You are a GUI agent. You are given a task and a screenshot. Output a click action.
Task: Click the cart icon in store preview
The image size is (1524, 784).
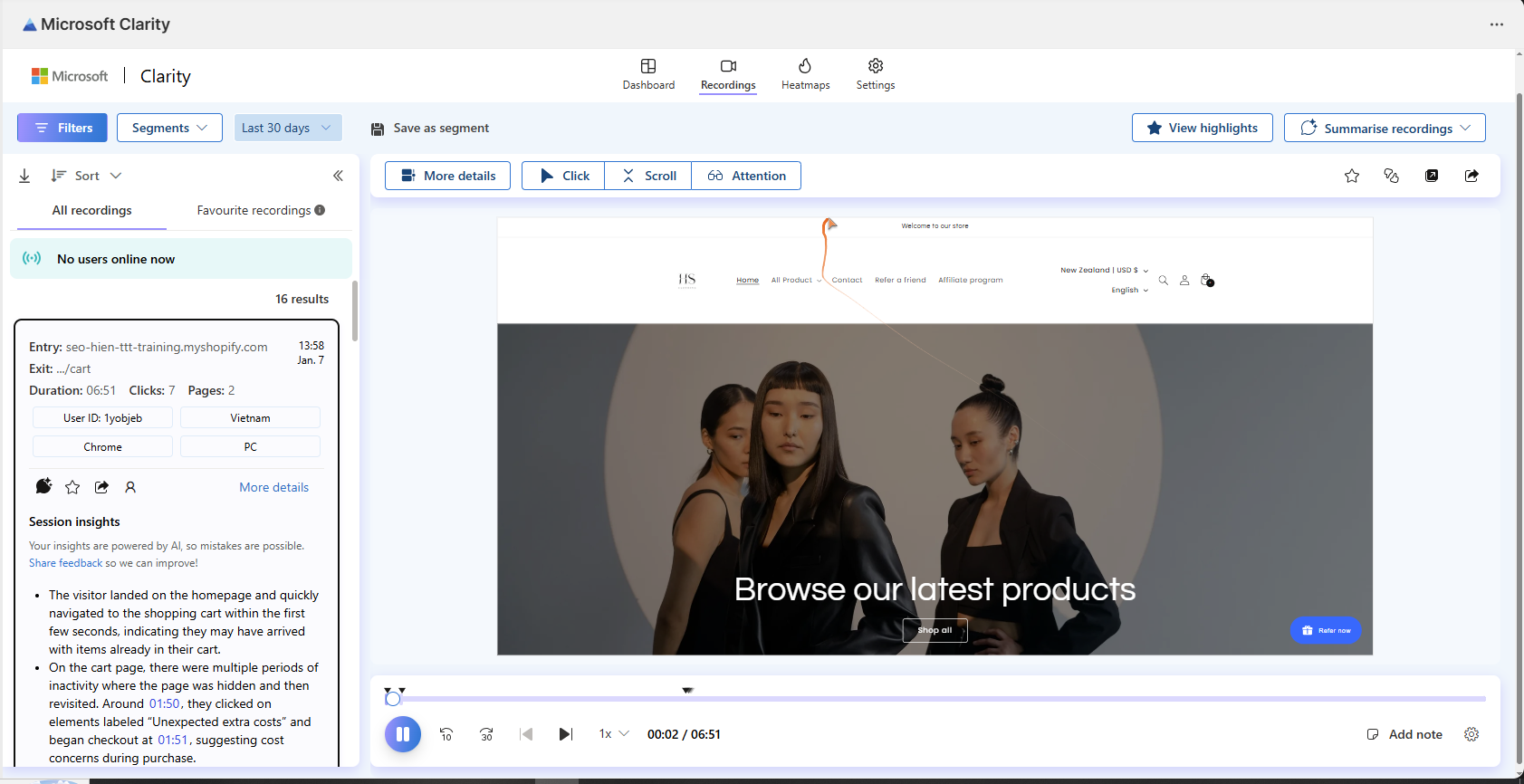[1206, 281]
